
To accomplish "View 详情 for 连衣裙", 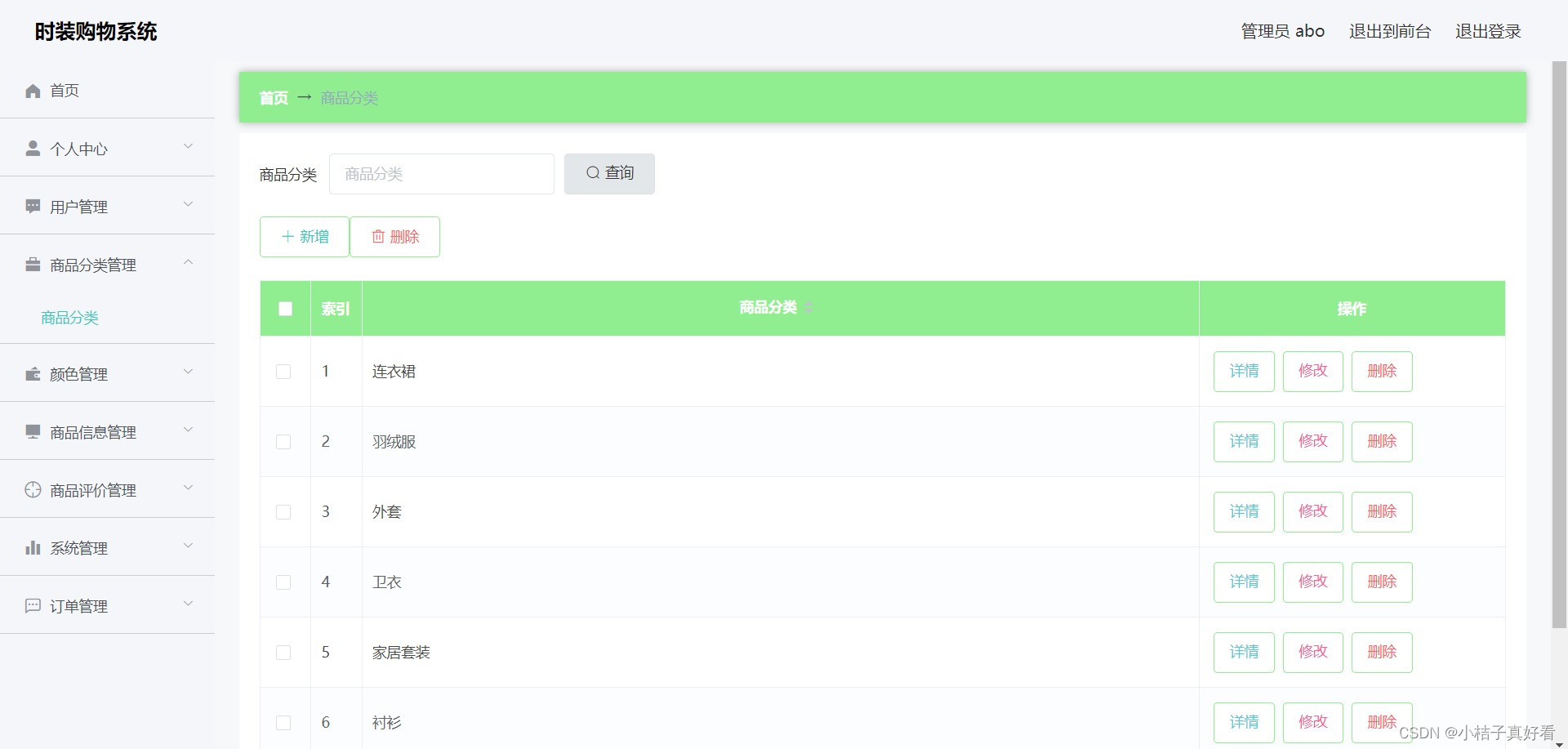I will click(1244, 372).
